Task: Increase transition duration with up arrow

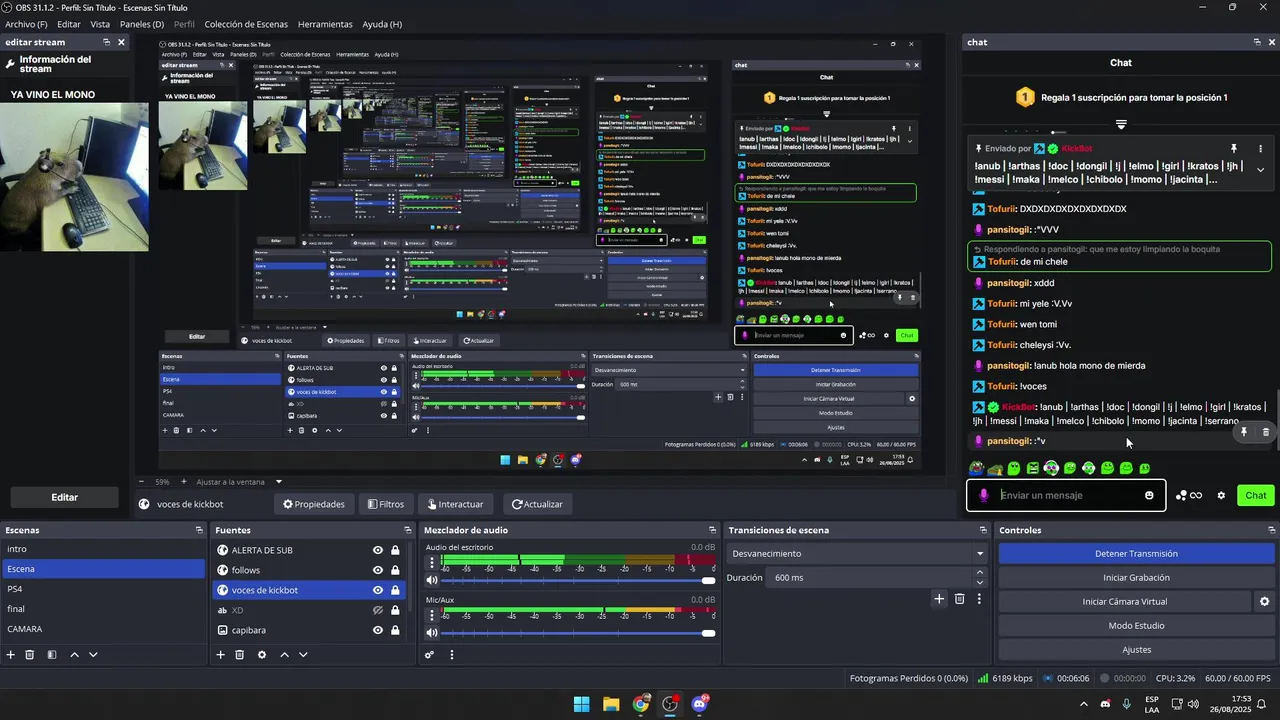Action: [x=979, y=573]
